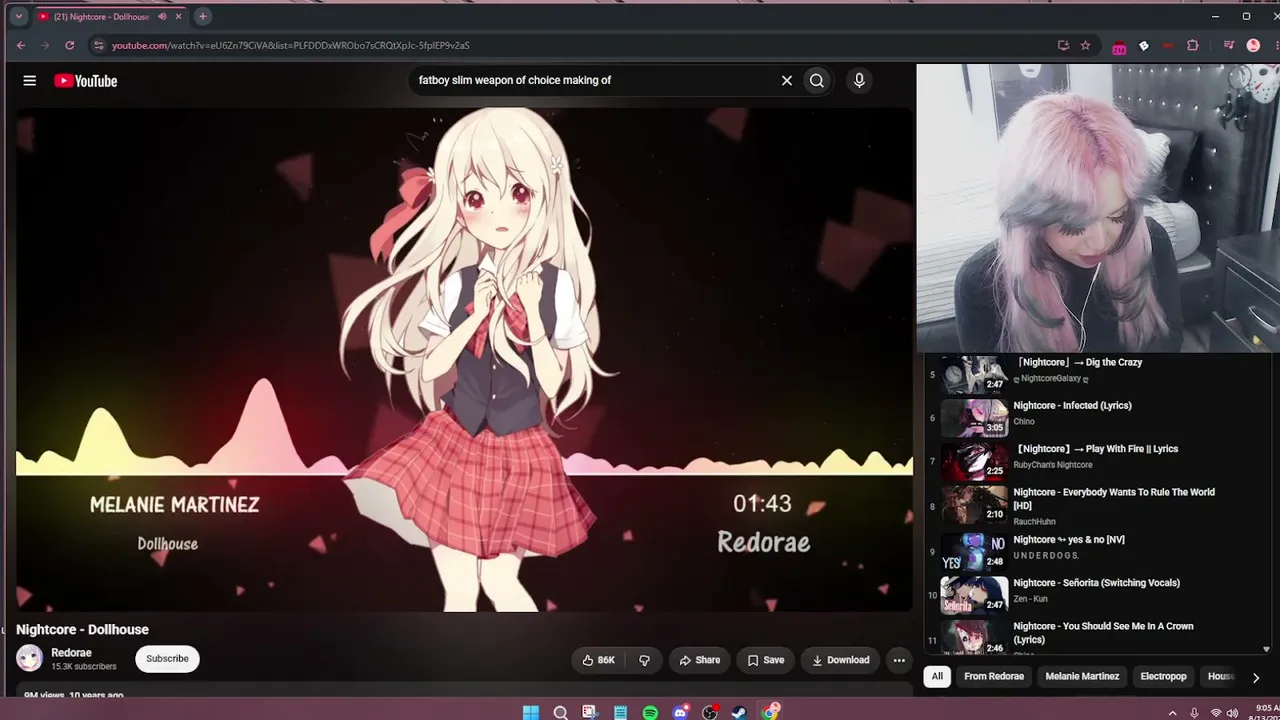Select the Melanie Martinez filter chip
The image size is (1280, 720).
[1082, 676]
